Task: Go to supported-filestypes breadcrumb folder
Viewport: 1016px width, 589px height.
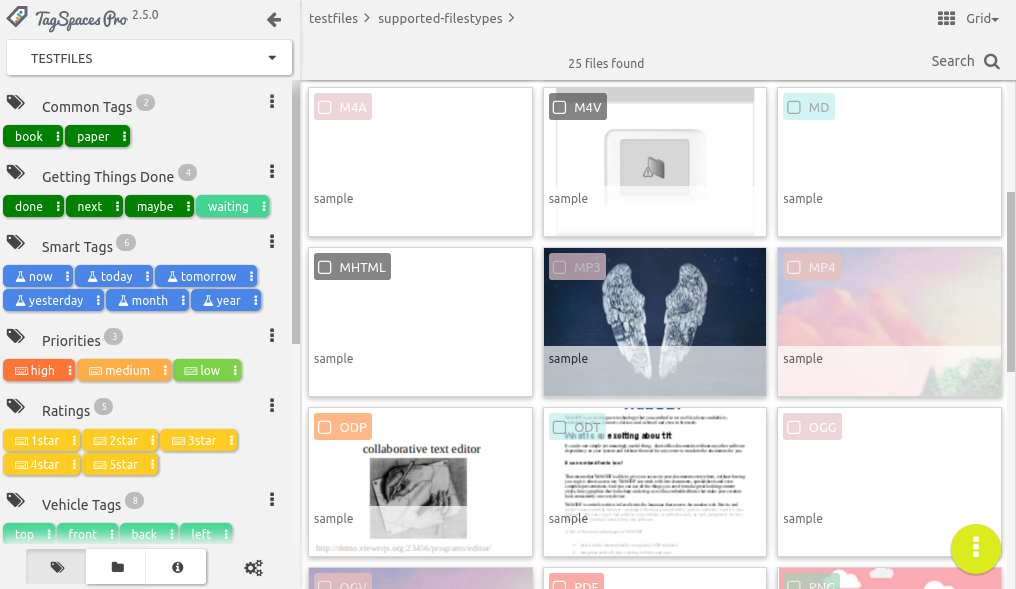Action: pyautogui.click(x=440, y=18)
